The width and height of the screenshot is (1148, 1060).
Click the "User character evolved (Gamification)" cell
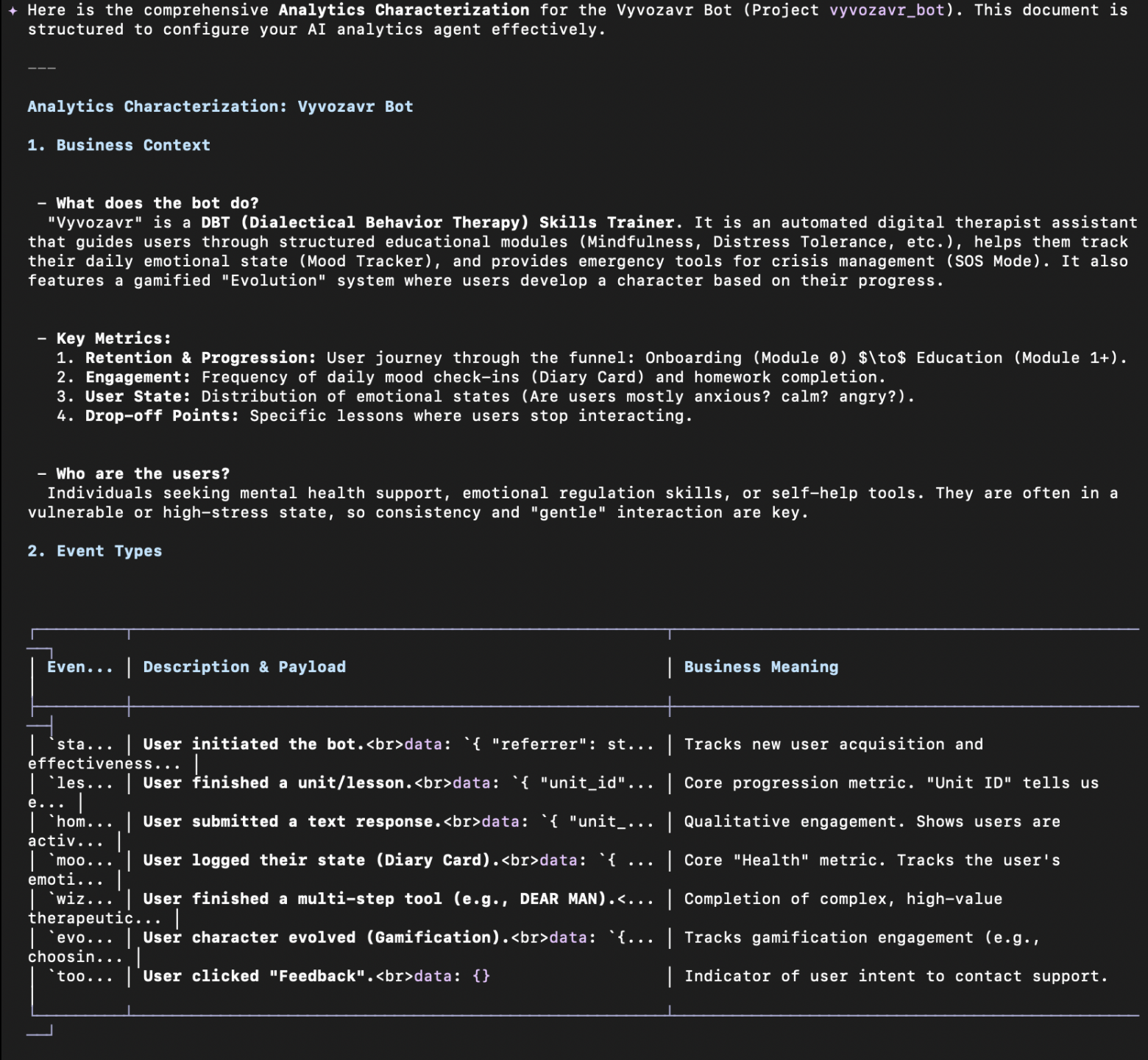coord(322,938)
